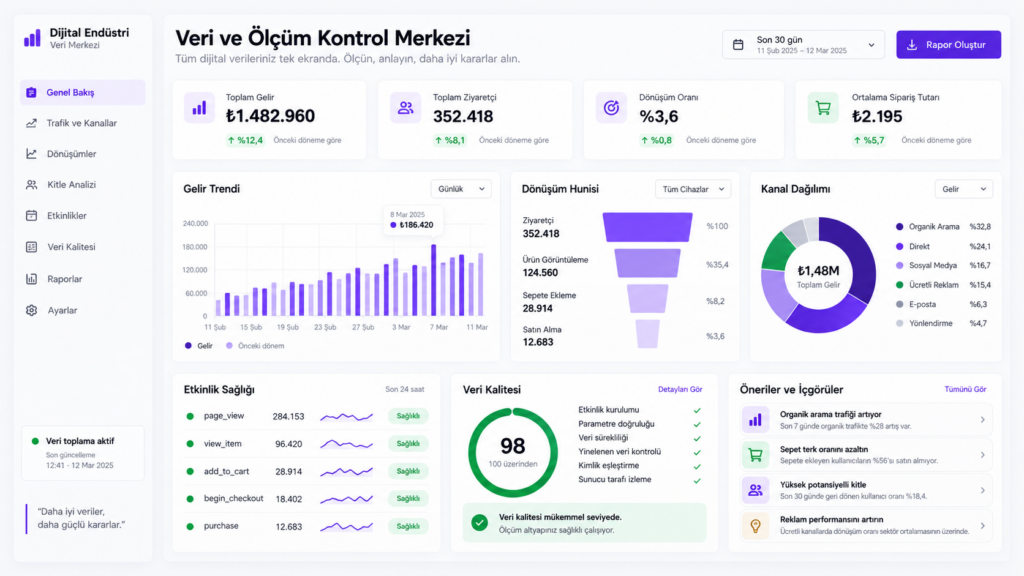Expand the Yüksek potansiyelli kitle chevron
The image size is (1024, 576).
click(x=982, y=490)
